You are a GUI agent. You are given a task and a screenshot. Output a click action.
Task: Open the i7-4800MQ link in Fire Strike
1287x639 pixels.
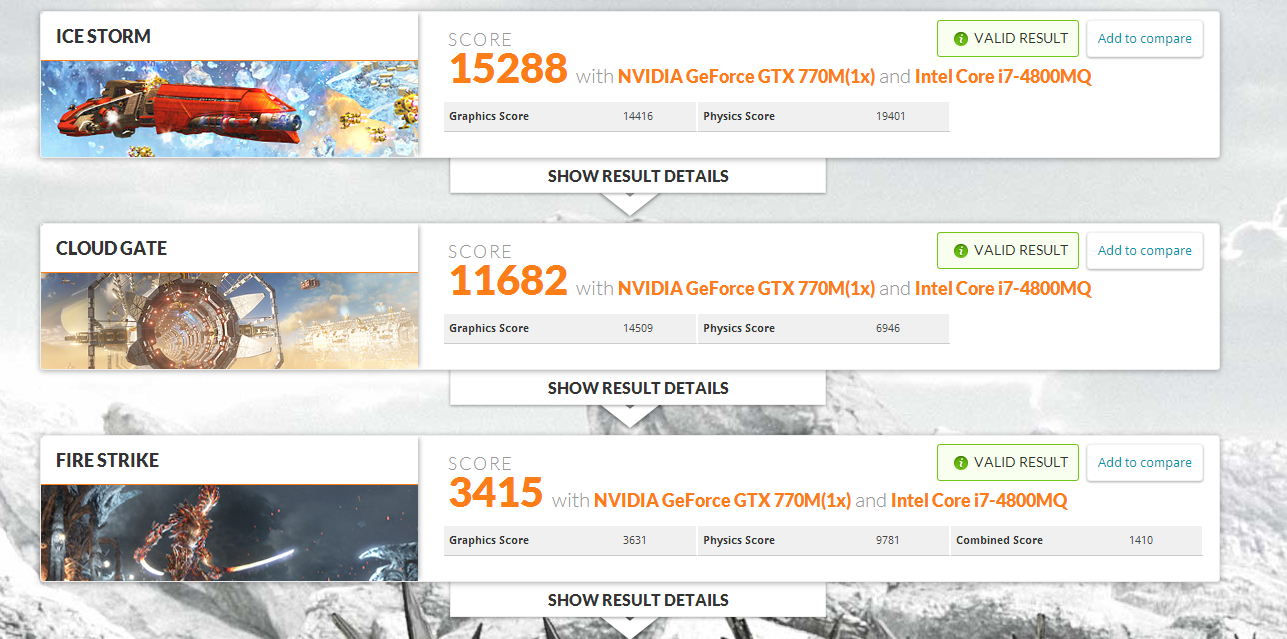(979, 501)
